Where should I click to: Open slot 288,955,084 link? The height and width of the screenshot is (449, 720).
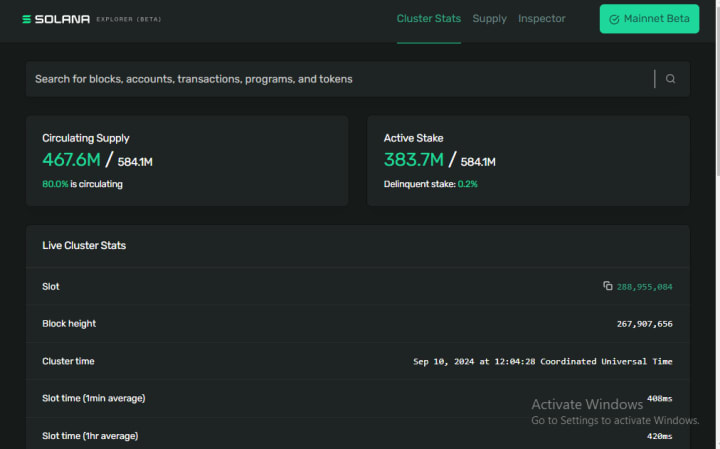[x=644, y=287]
